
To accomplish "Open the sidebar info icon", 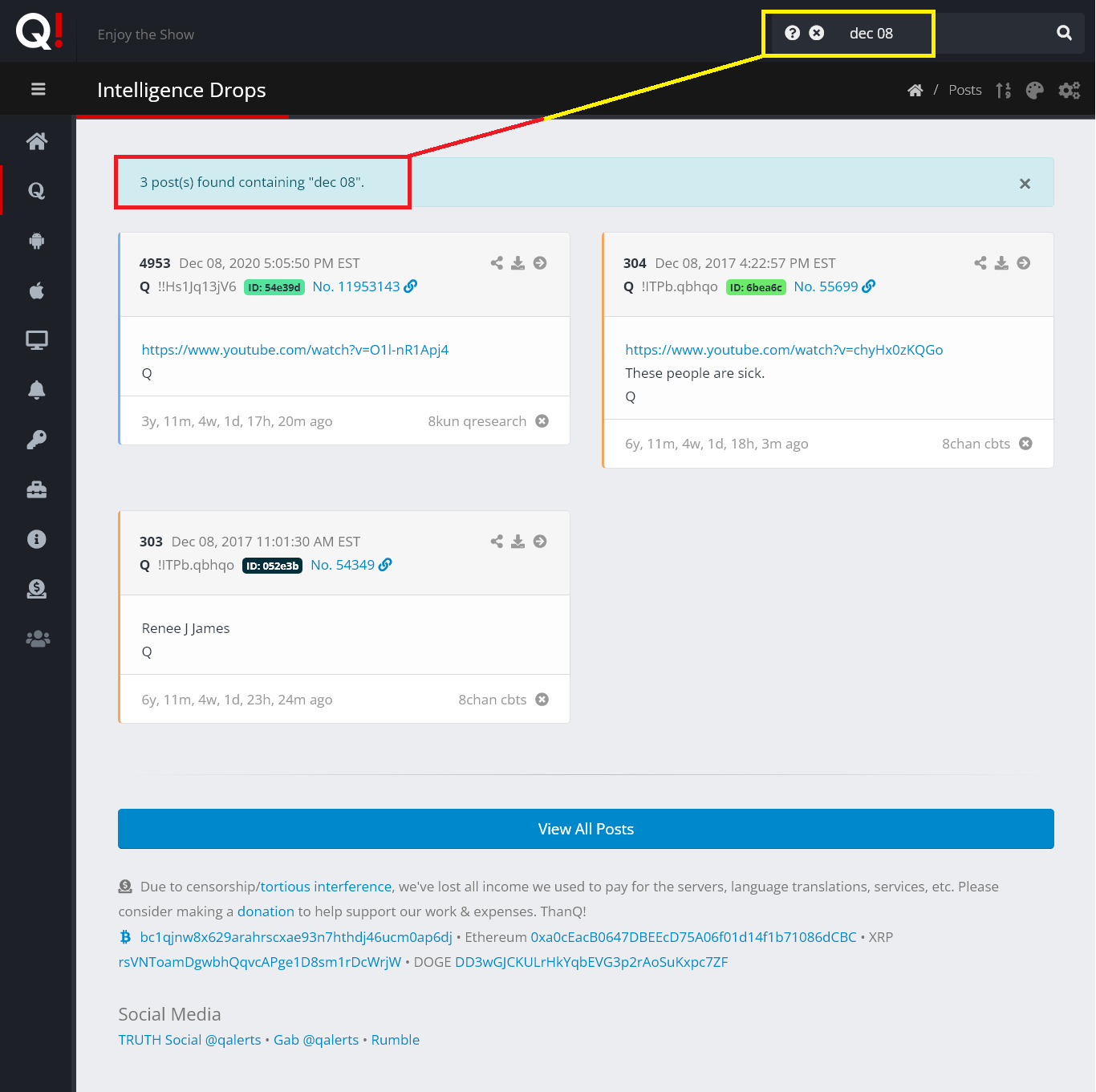I will click(x=37, y=539).
